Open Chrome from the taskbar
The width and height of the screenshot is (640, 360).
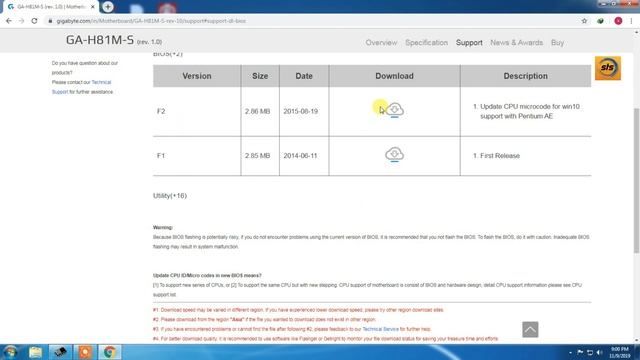(x=109, y=352)
